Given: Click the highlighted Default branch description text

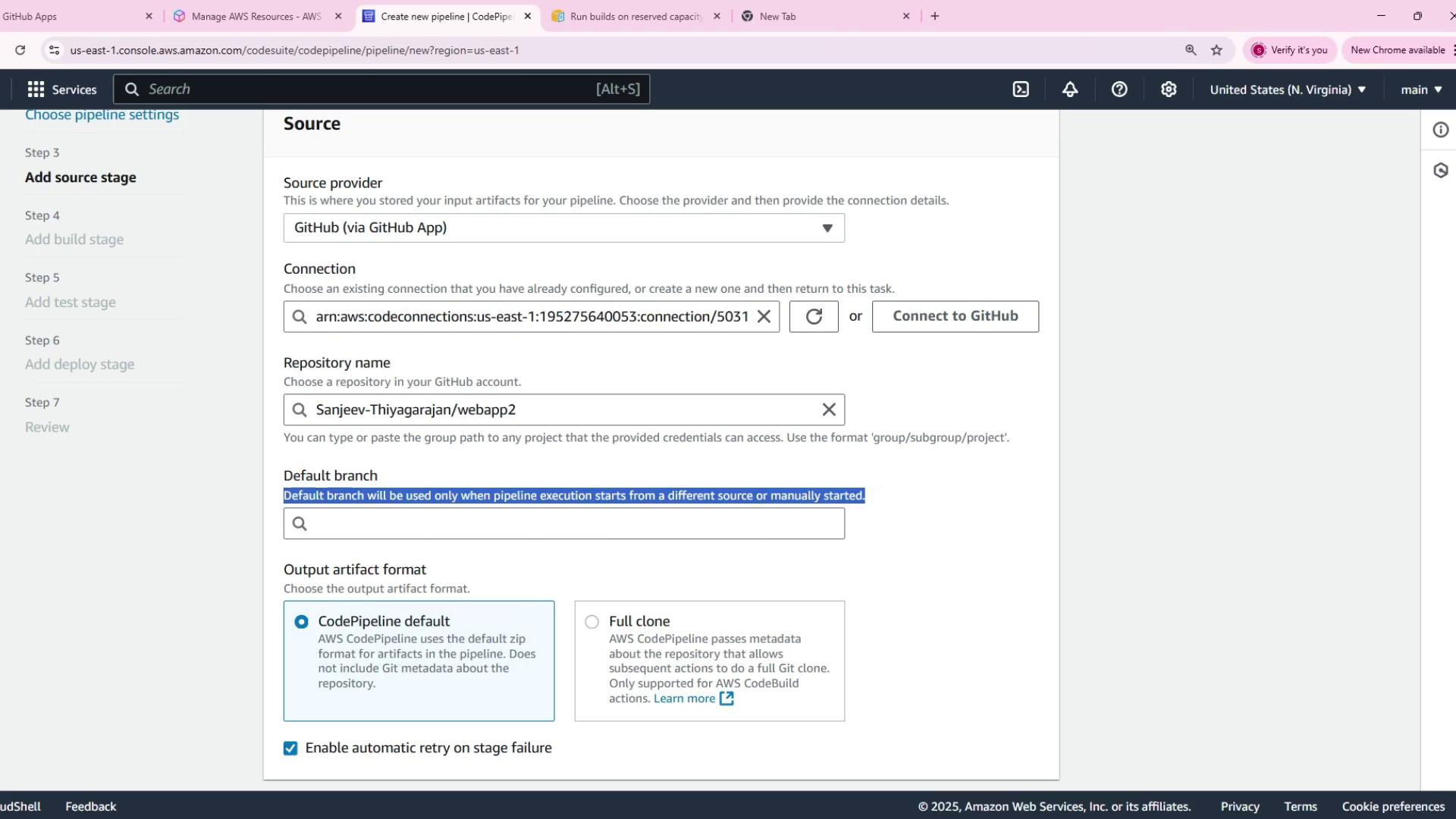Looking at the screenshot, I should pos(574,495).
